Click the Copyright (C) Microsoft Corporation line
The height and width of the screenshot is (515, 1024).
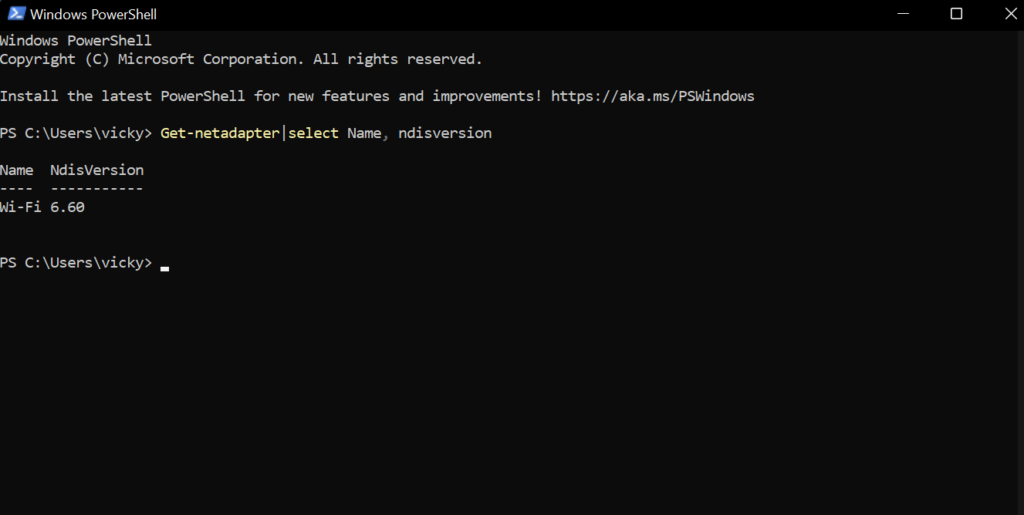[x=241, y=59]
